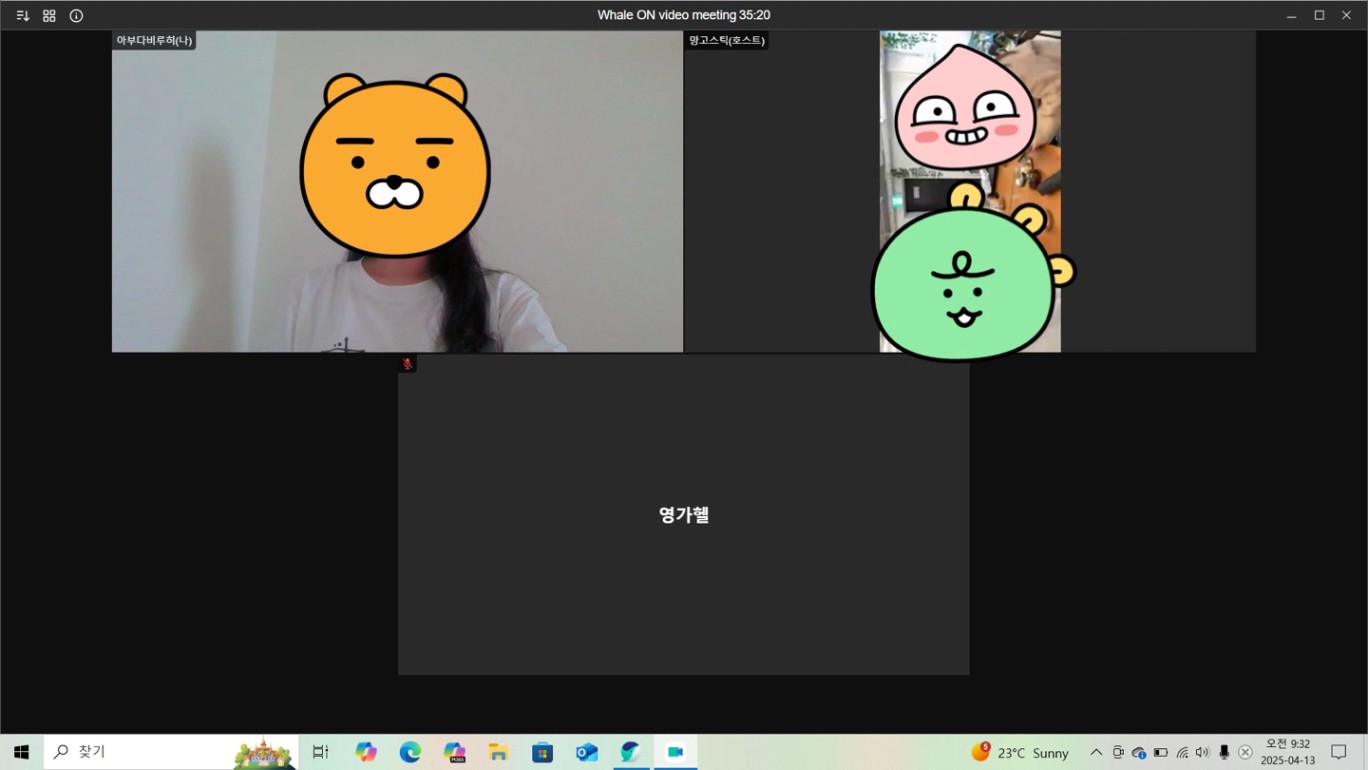1368x770 pixels.
Task: Open the Windows Start menu
Action: coord(21,752)
